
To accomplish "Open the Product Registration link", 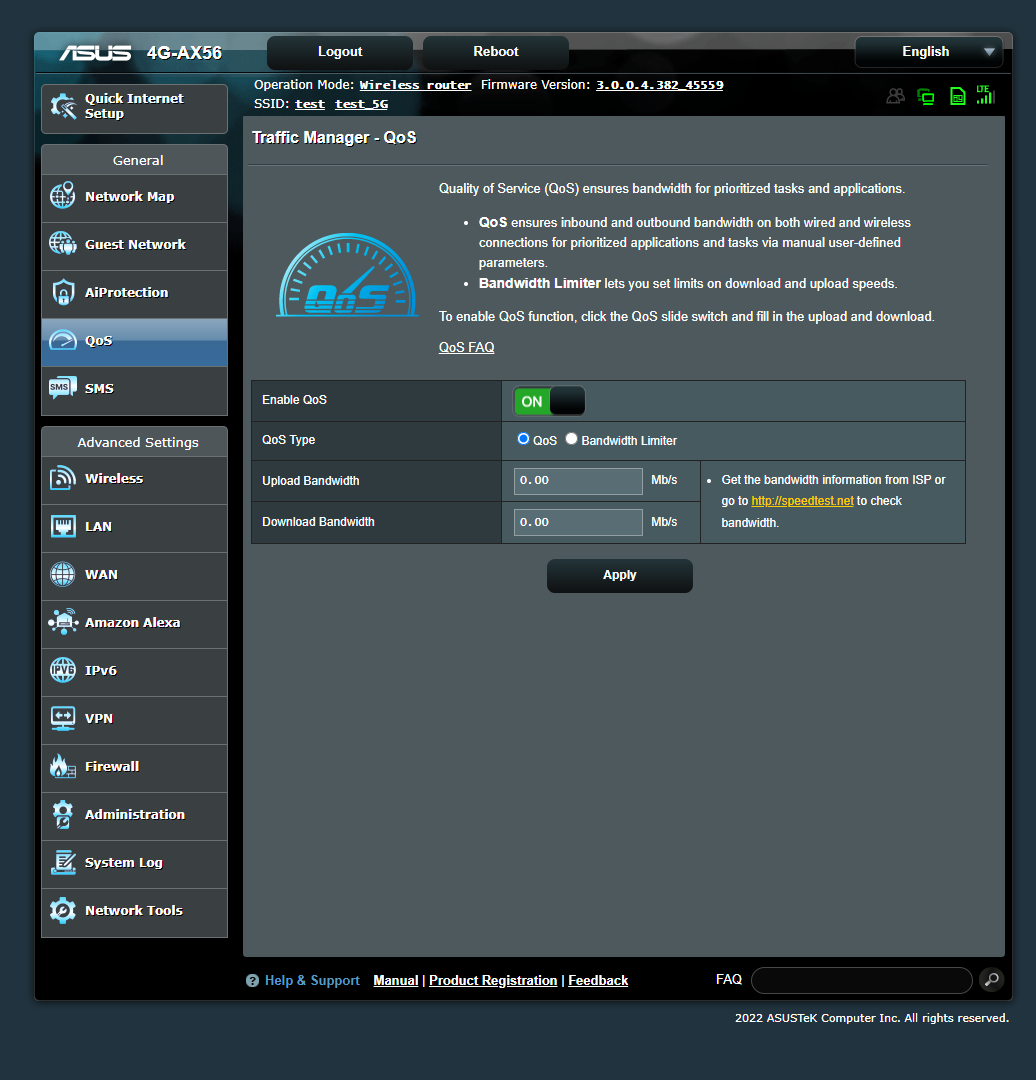I will tap(493, 980).
